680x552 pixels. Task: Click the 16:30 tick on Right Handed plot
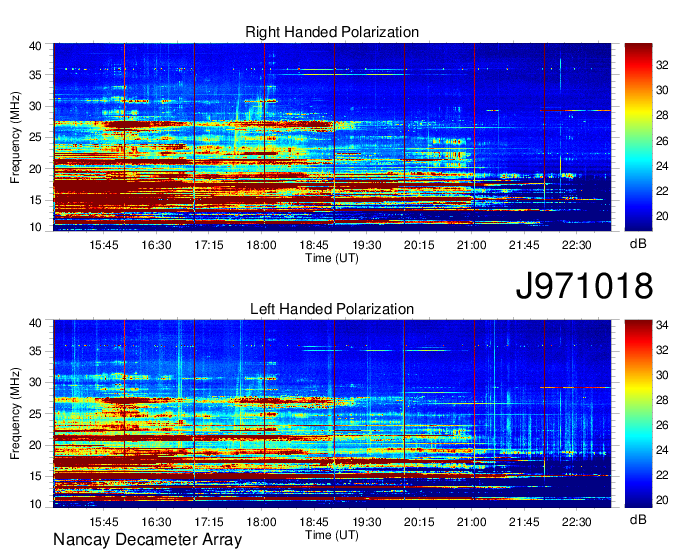[x=156, y=245]
